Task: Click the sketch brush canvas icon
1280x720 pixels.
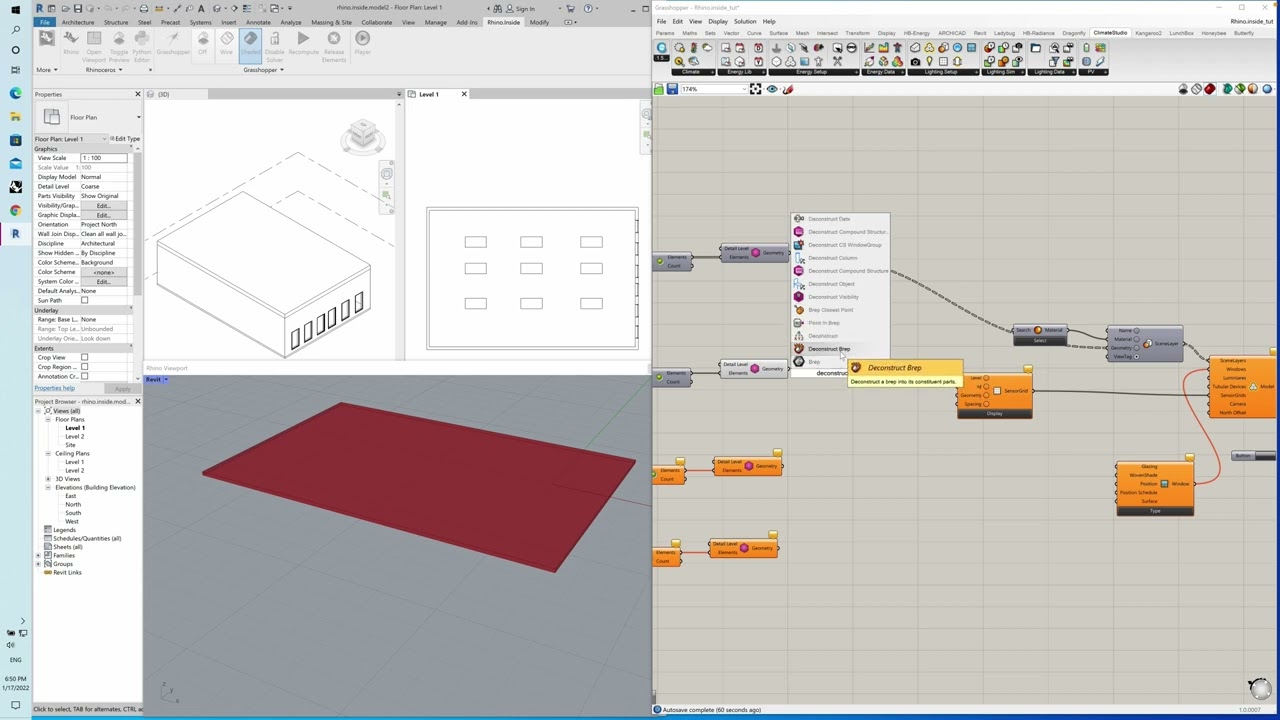Action: (x=788, y=89)
